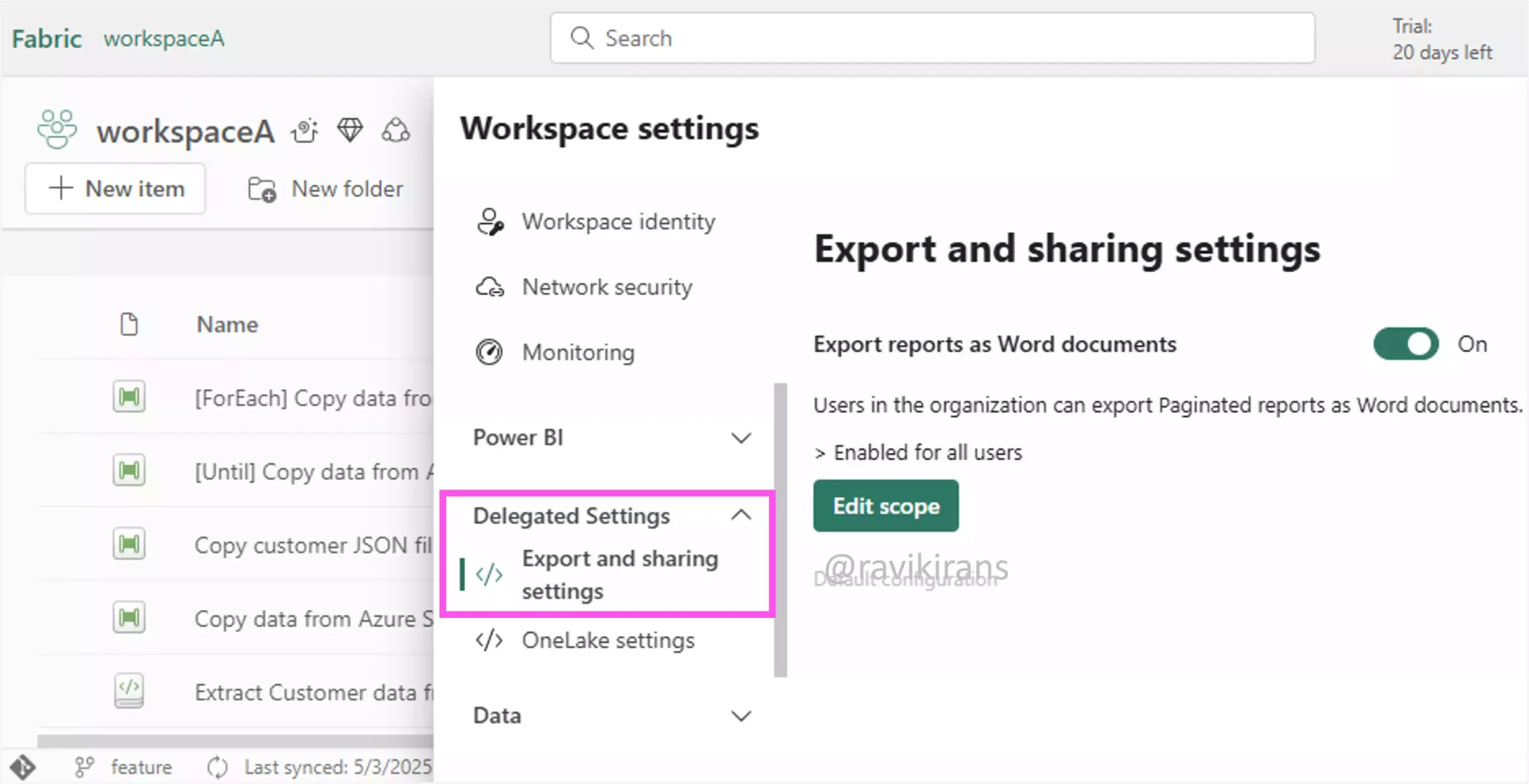Click the New folder icon

262,189
